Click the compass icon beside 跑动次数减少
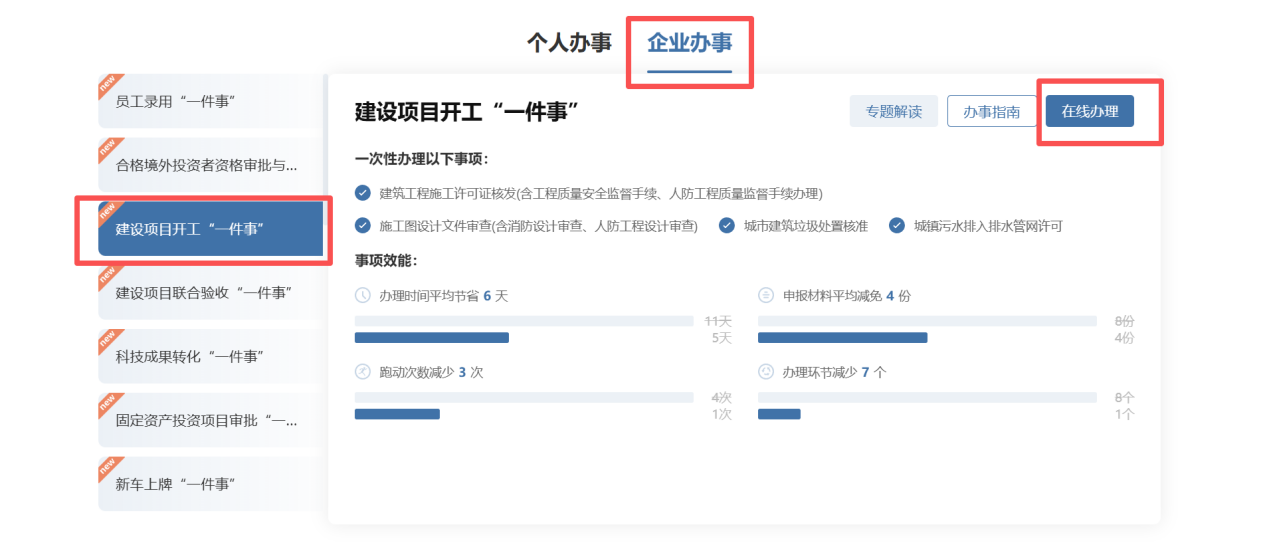This screenshot has width=1265, height=549. [x=363, y=372]
